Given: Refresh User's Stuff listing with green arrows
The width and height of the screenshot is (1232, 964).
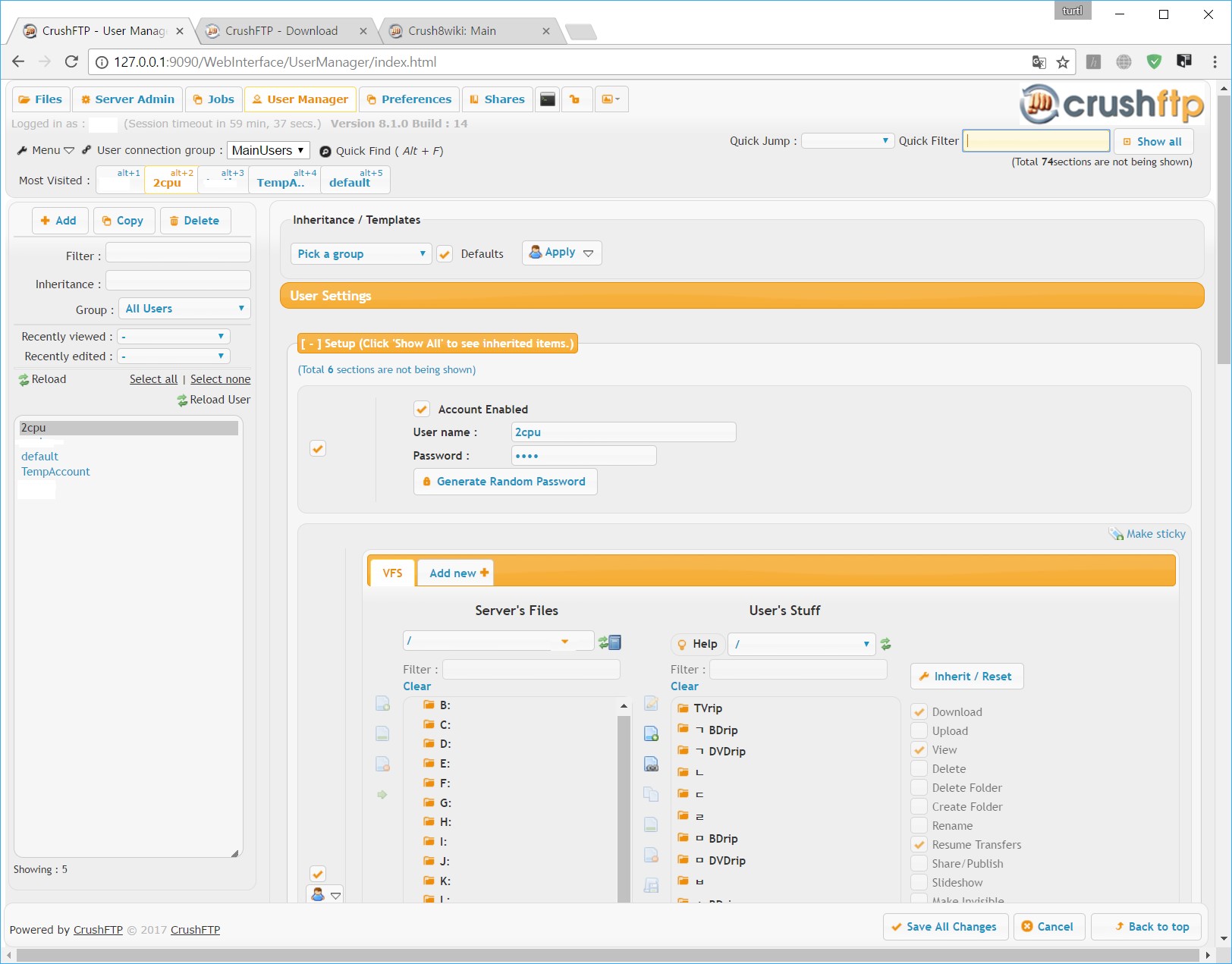Looking at the screenshot, I should 885,644.
